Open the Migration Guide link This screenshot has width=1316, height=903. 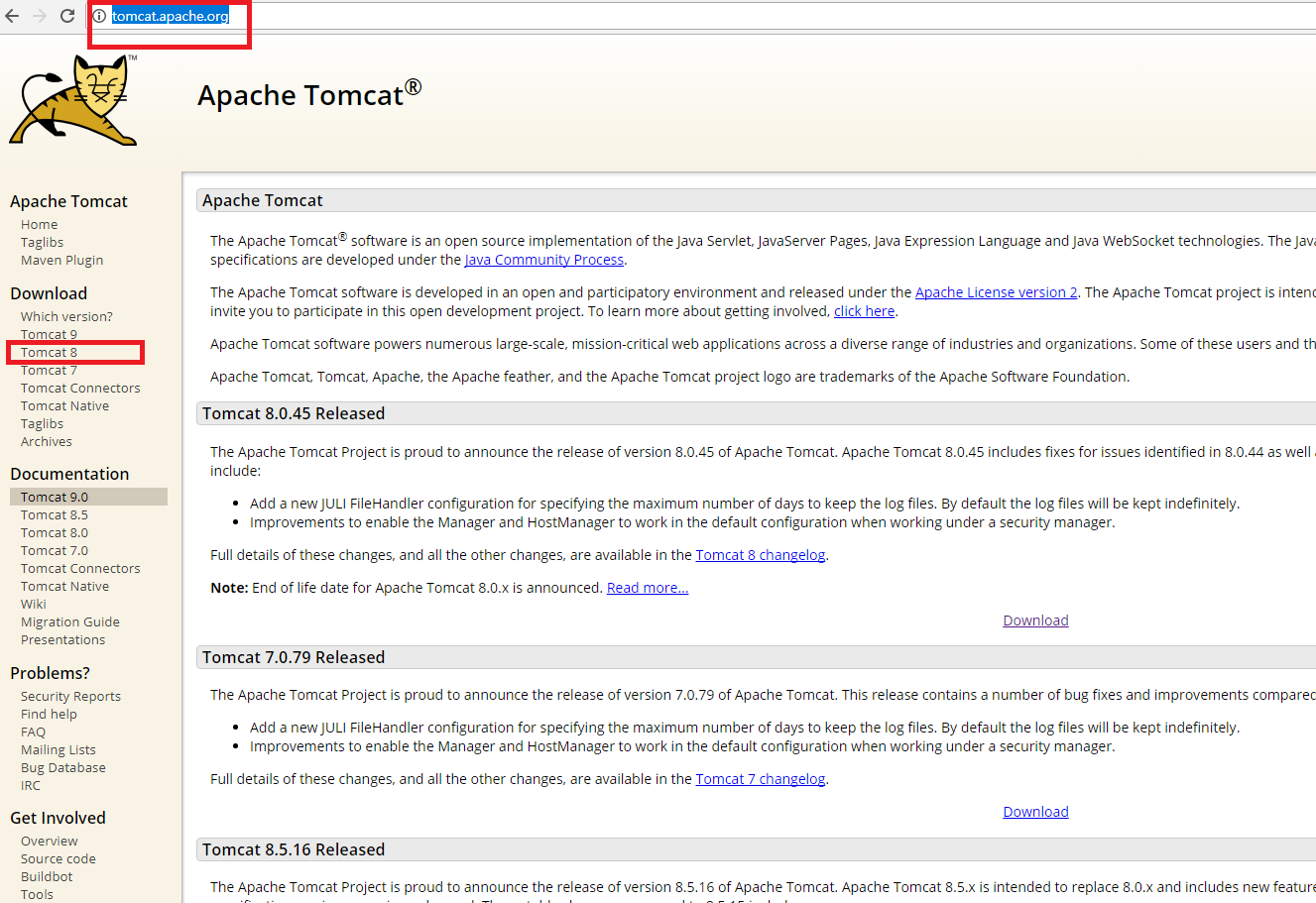70,622
